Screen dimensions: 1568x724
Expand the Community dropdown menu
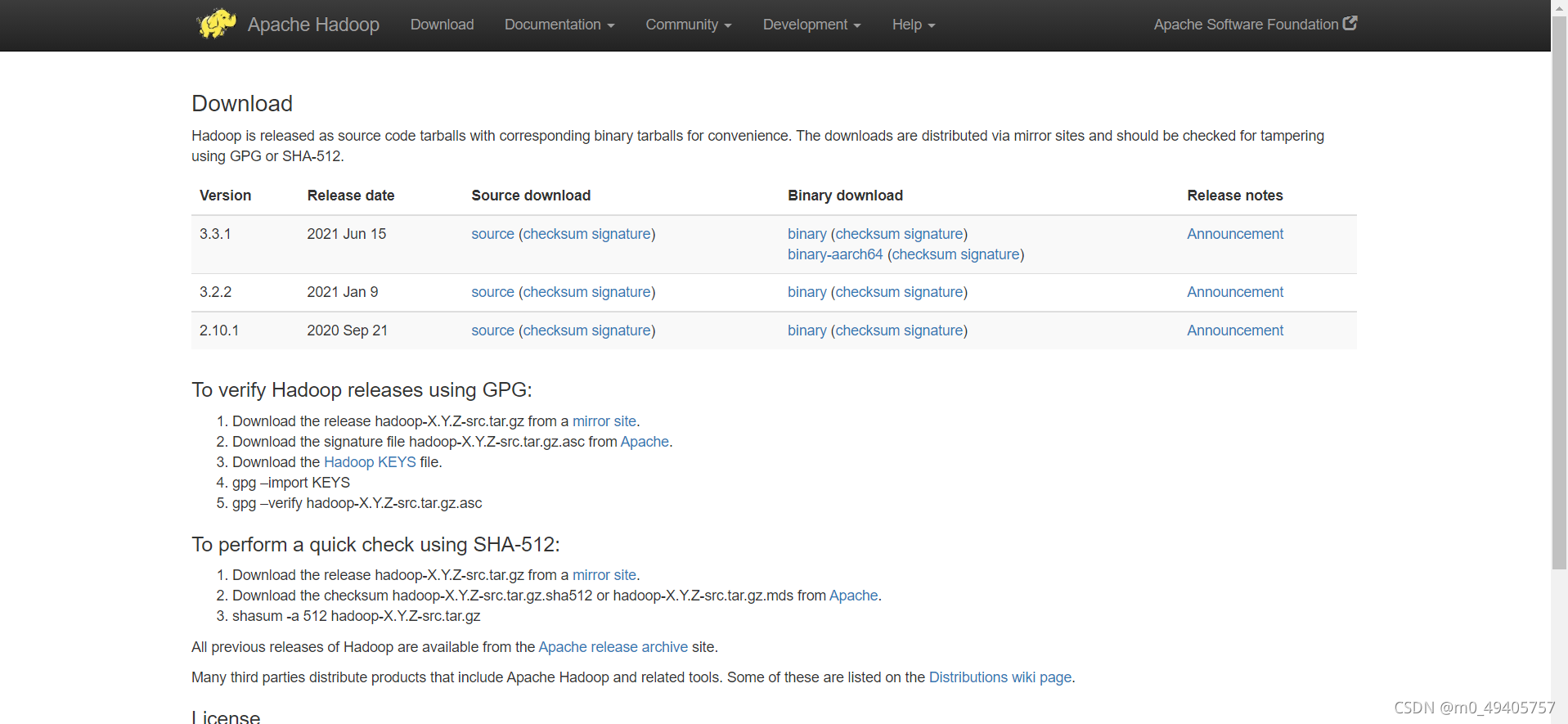[x=689, y=25]
